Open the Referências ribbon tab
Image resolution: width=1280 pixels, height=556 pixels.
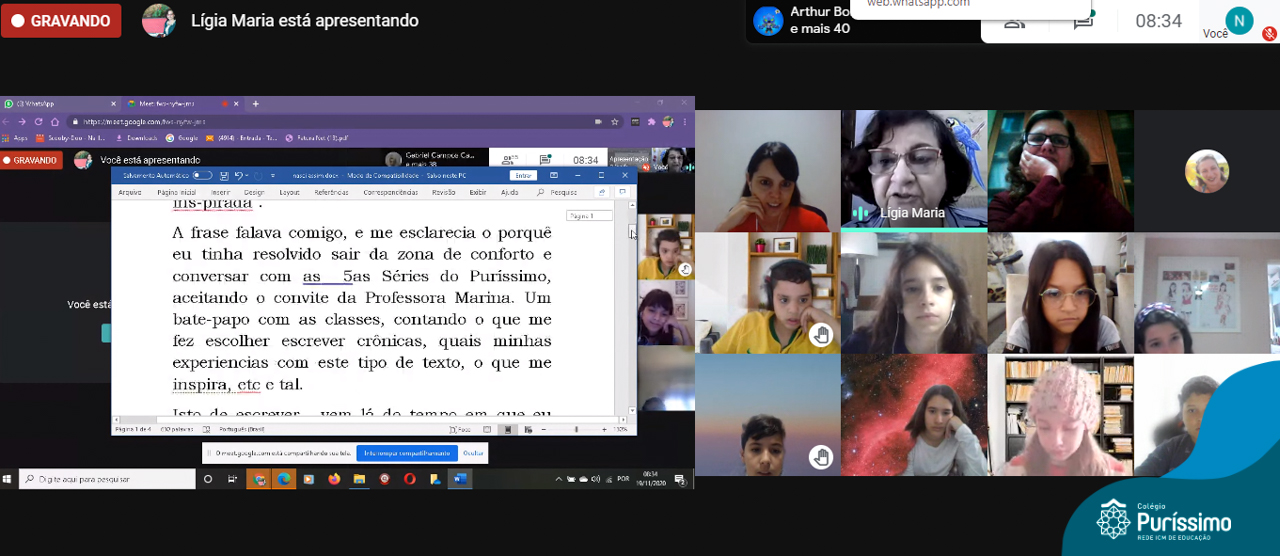(x=331, y=192)
